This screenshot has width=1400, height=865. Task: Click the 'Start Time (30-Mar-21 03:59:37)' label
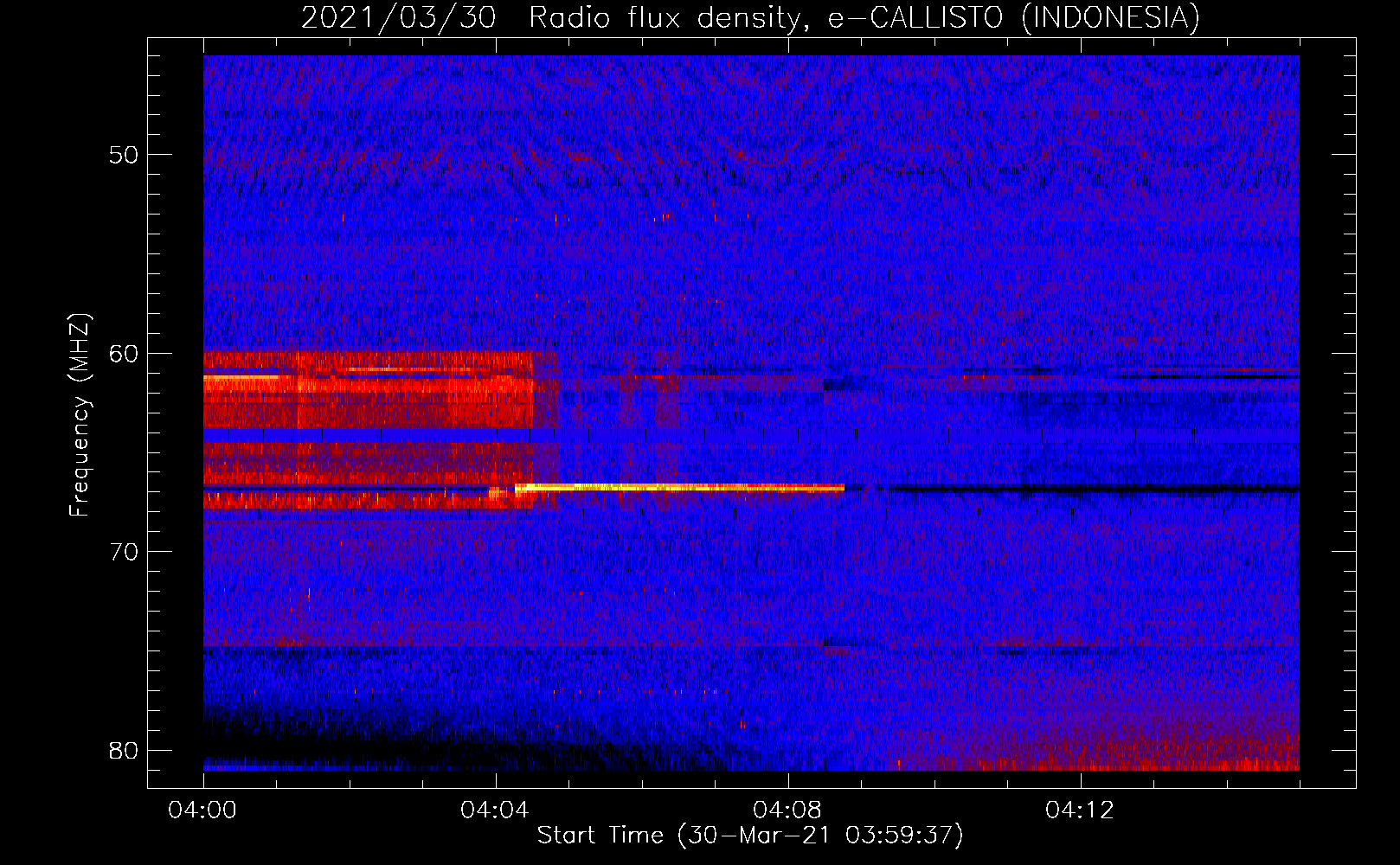tap(750, 835)
